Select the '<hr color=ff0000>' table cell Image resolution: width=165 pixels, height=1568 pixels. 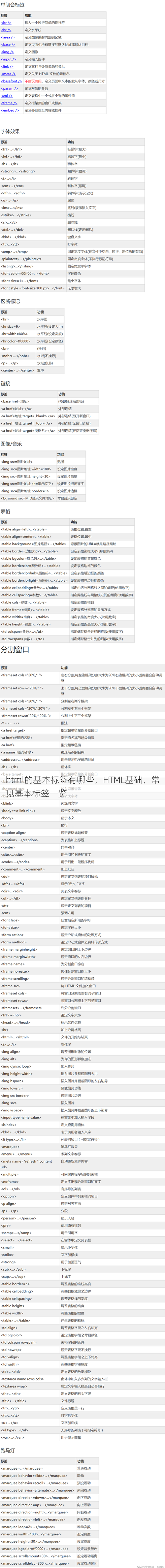pyautogui.click(x=18, y=341)
